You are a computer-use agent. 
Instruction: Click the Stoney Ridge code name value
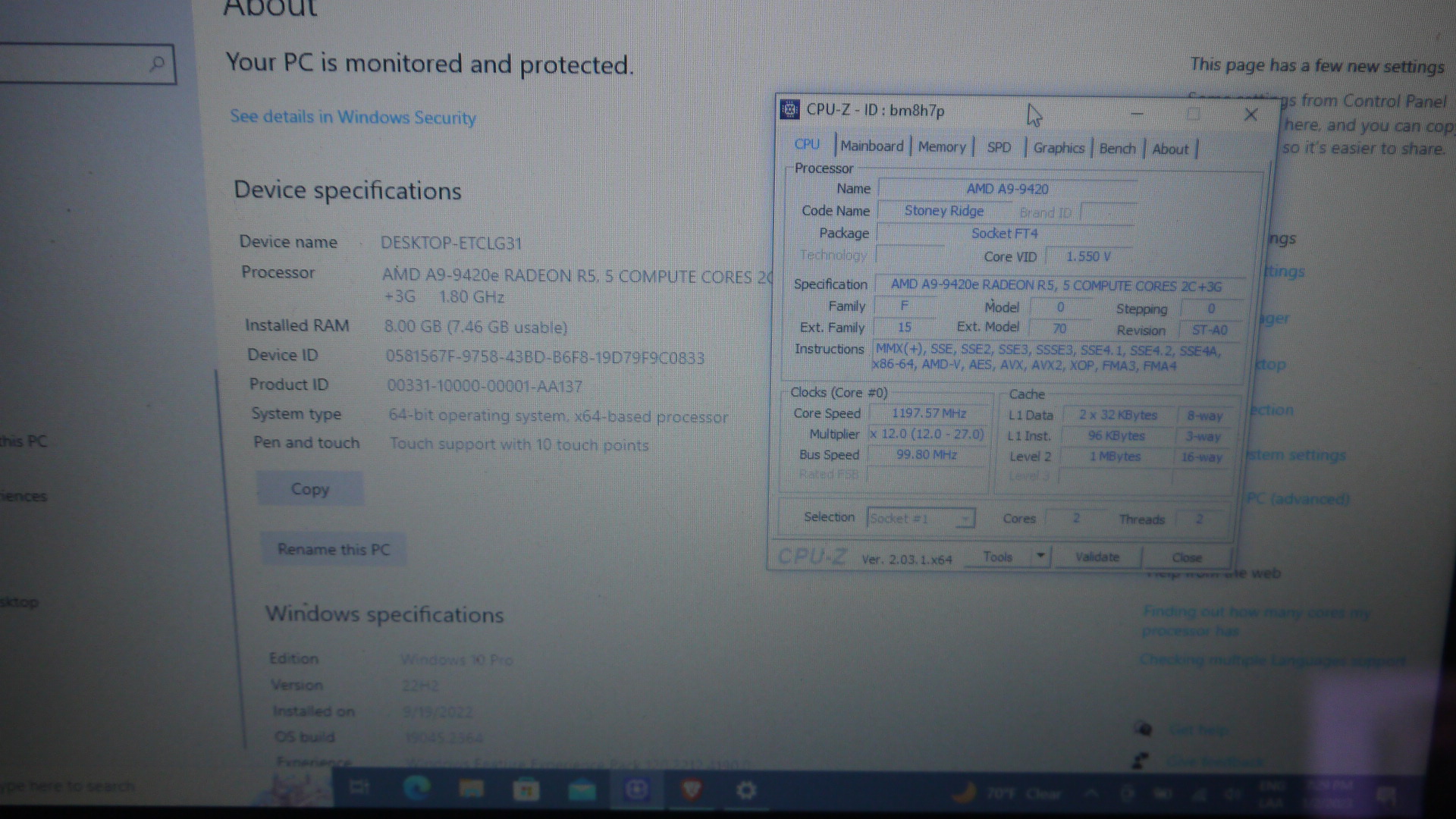click(x=943, y=211)
